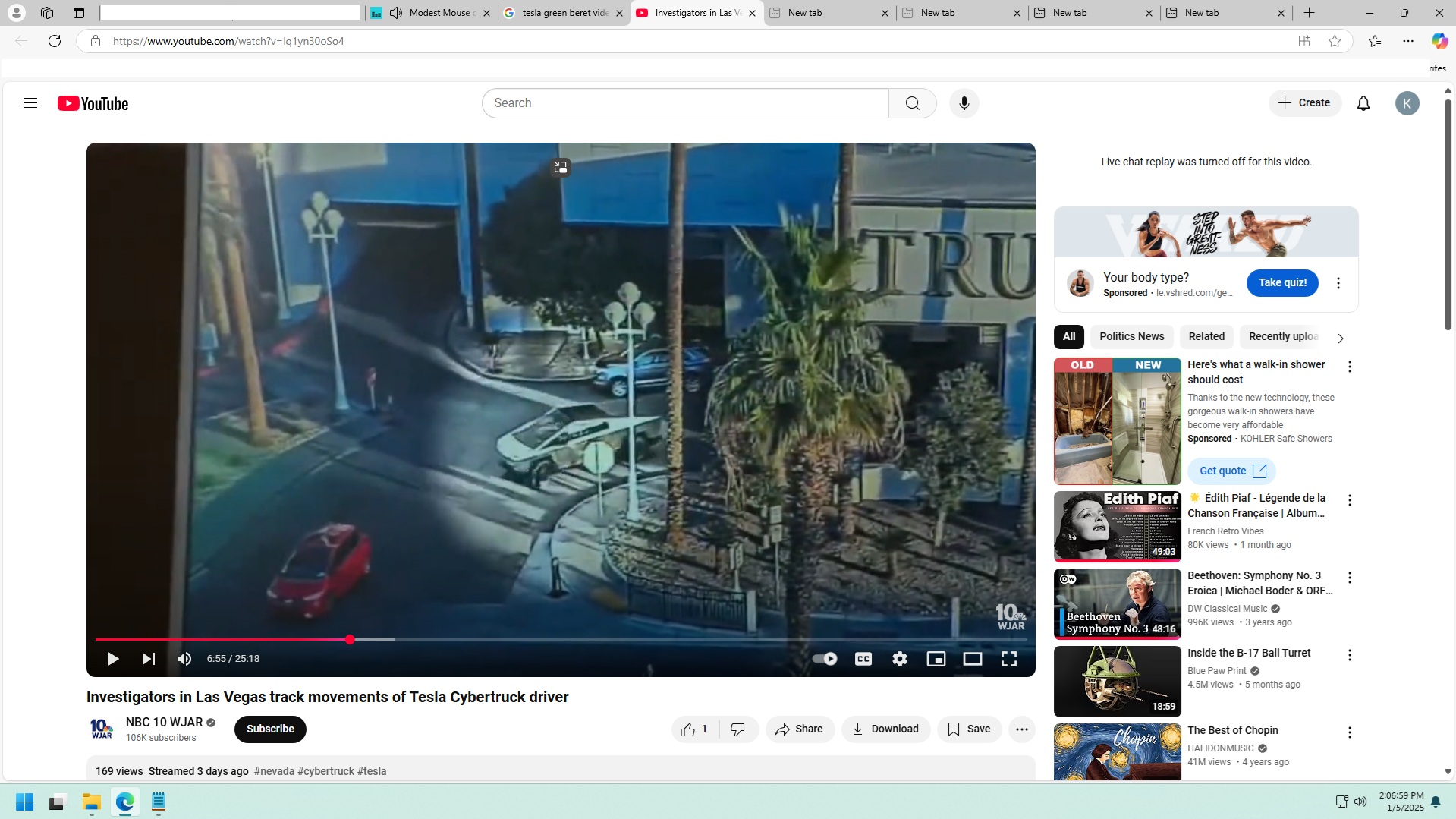View site information lock icon
The height and width of the screenshot is (819, 1456).
pyautogui.click(x=96, y=41)
